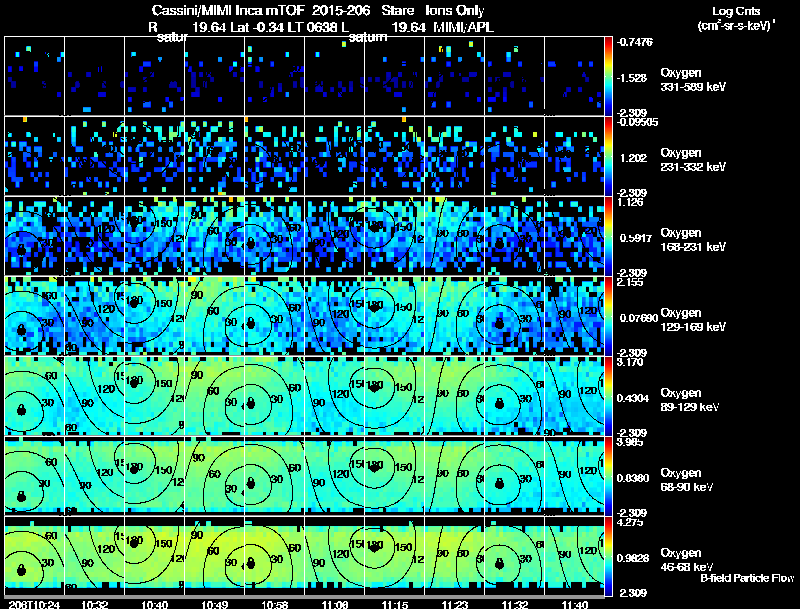Screen dimensions: 800x609
Task: Click the Oxygen 129-169 keV row label
Action: pos(692,318)
